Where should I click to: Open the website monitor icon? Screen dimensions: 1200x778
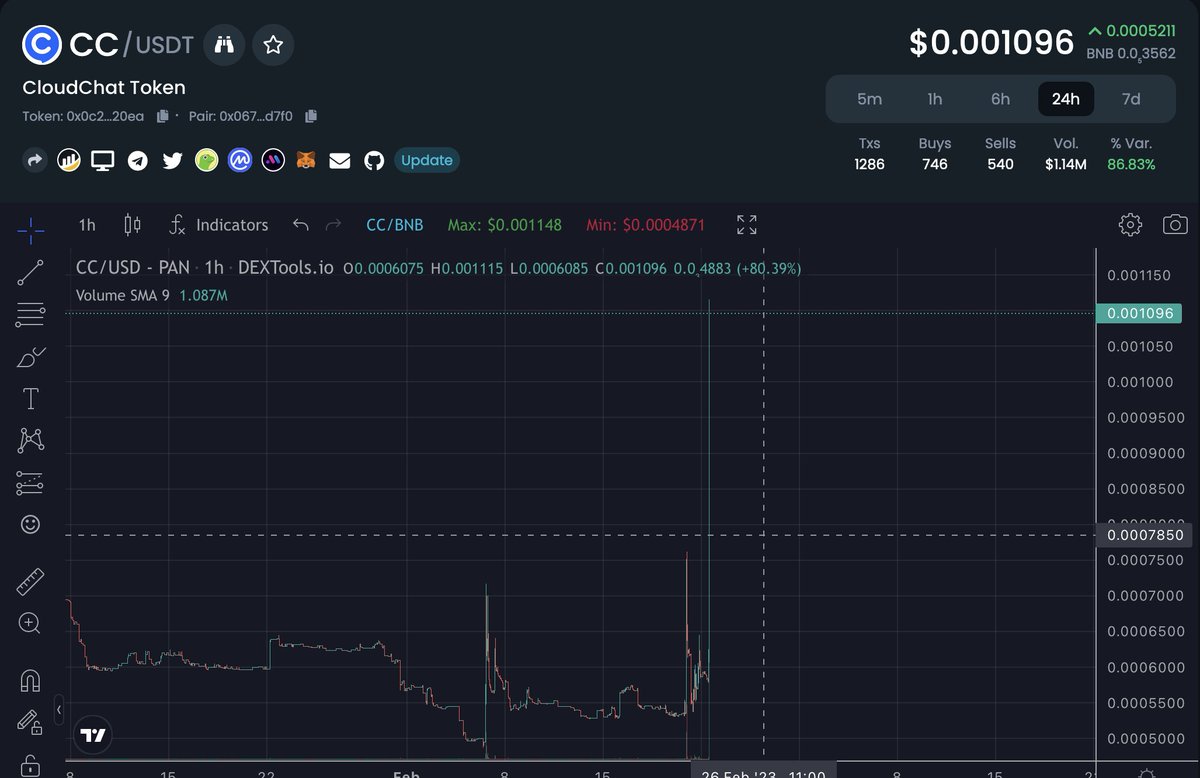tap(102, 160)
